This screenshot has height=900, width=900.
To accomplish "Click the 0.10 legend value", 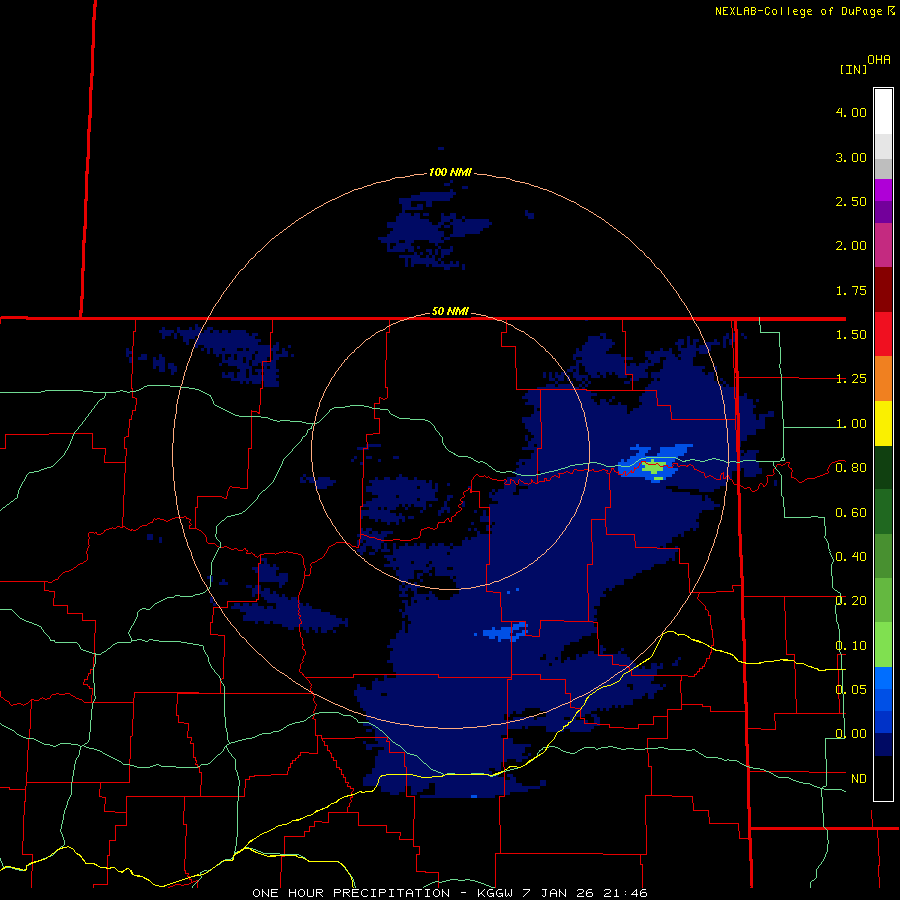I will coord(851,646).
